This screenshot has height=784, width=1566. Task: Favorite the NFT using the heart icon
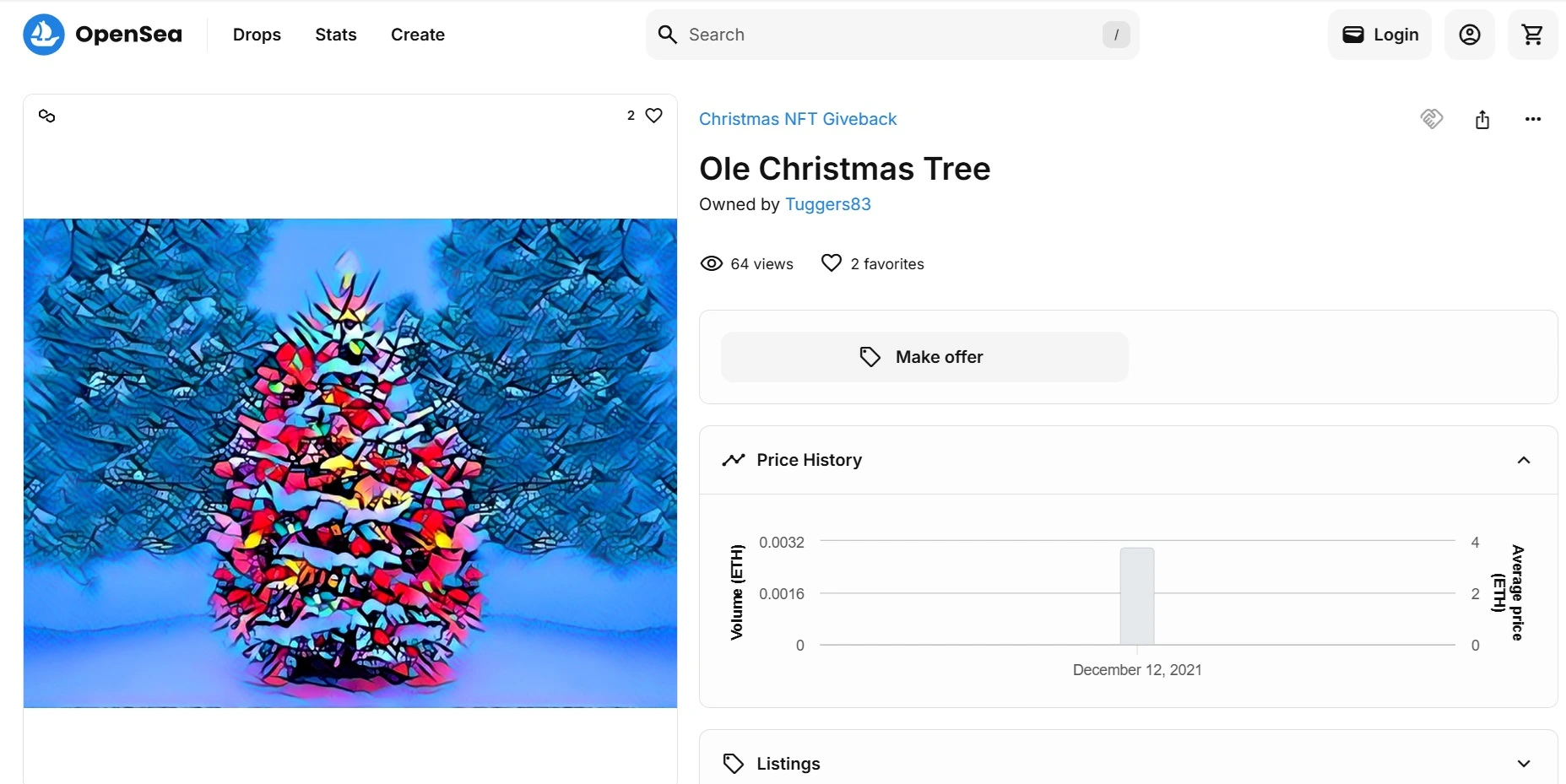[x=655, y=115]
